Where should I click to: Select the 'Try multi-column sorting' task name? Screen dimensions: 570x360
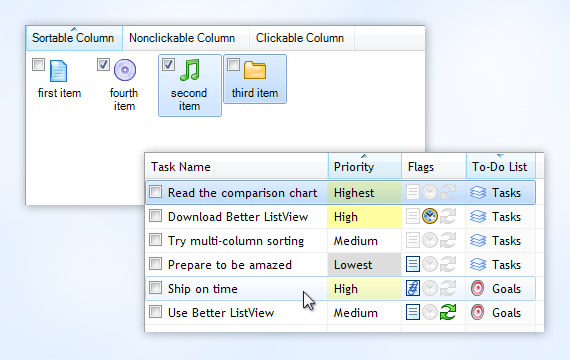coord(236,241)
